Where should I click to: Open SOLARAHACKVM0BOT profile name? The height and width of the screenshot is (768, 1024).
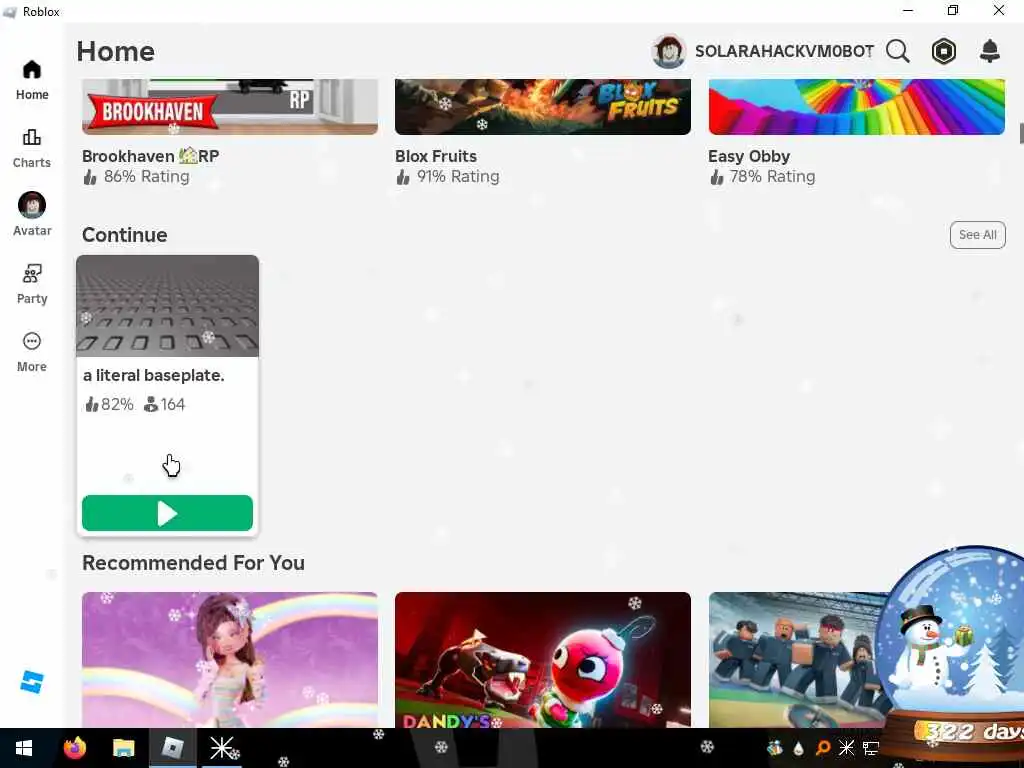click(x=784, y=51)
